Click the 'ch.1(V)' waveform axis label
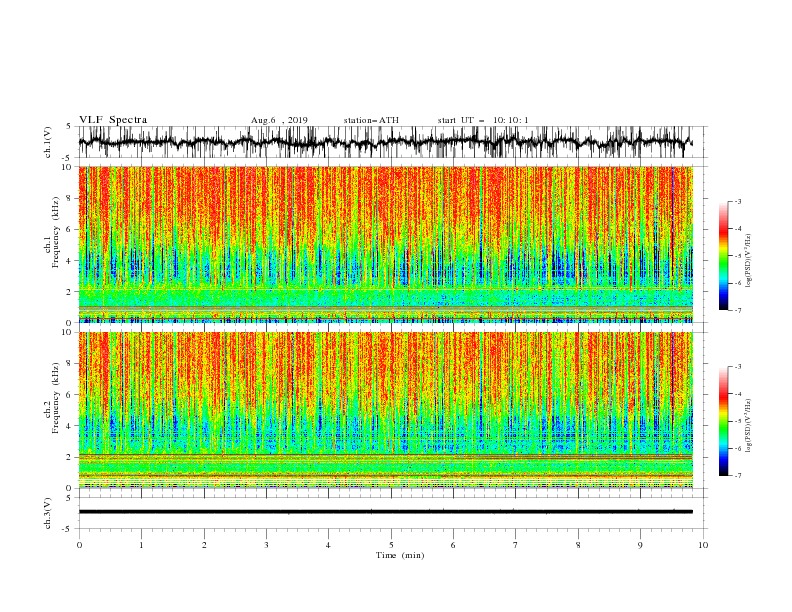 point(48,142)
